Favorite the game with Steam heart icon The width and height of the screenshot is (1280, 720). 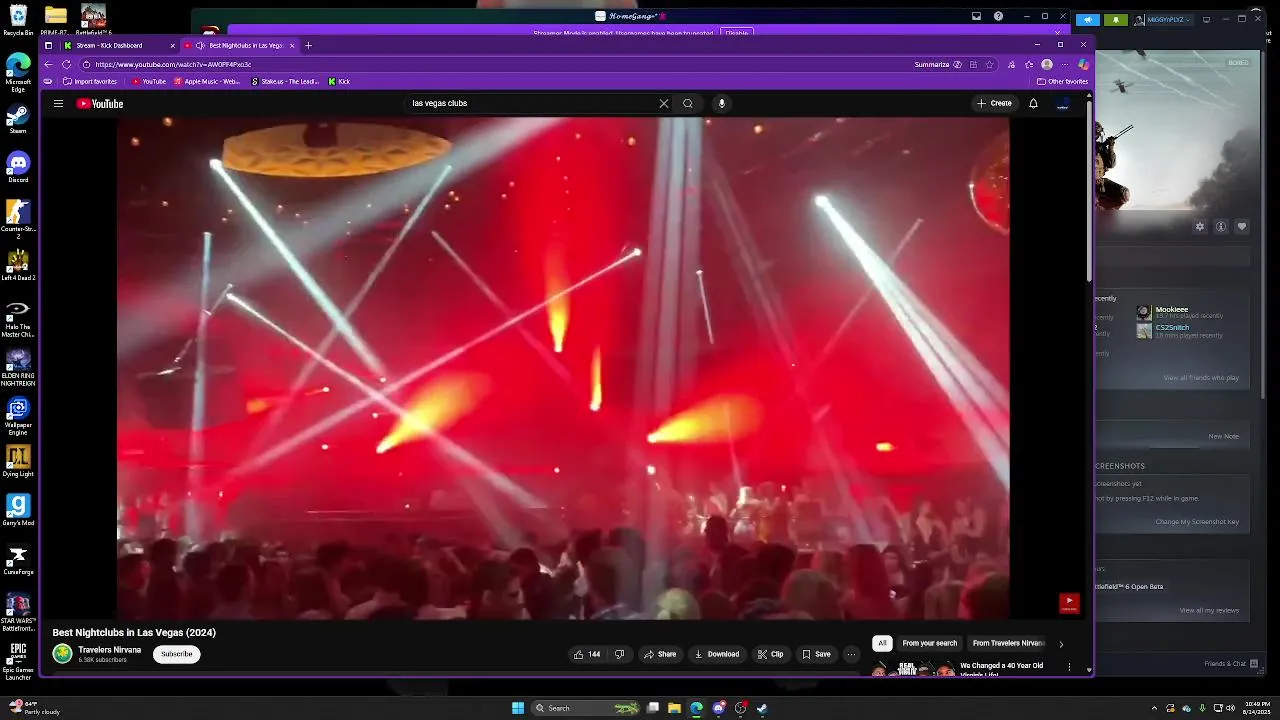tap(1242, 227)
